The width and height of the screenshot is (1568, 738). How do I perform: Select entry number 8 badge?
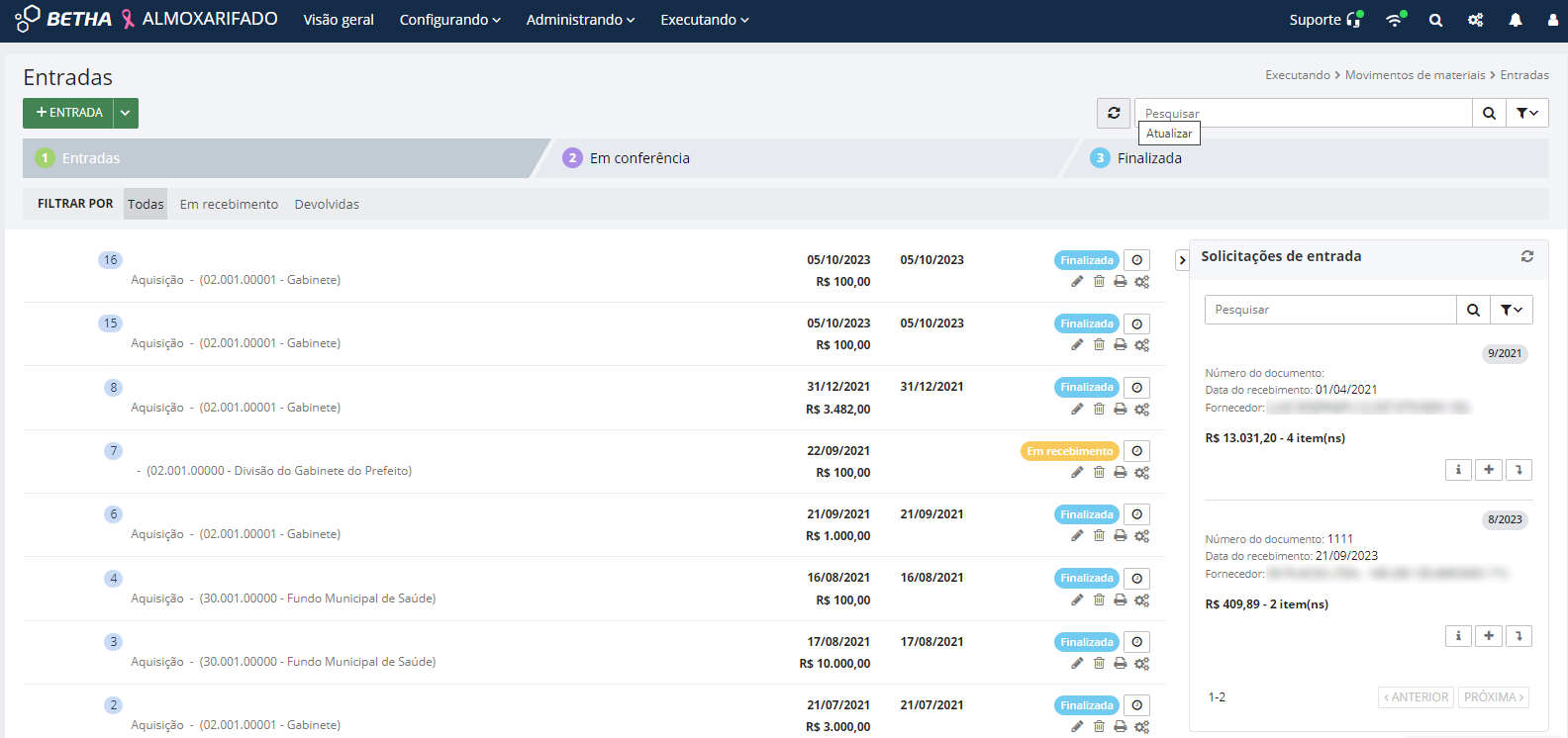point(113,388)
